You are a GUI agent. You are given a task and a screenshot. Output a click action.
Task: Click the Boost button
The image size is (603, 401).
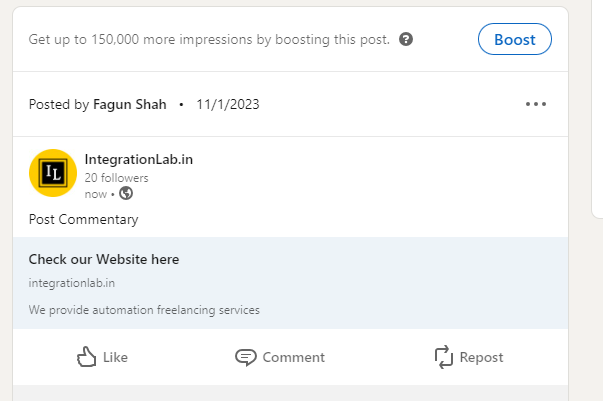click(515, 39)
